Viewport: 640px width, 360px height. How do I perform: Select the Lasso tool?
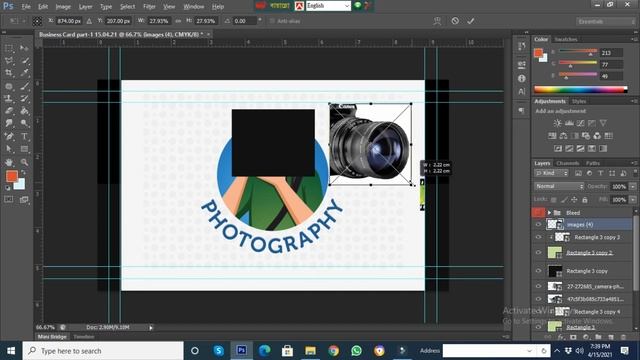(x=9, y=61)
